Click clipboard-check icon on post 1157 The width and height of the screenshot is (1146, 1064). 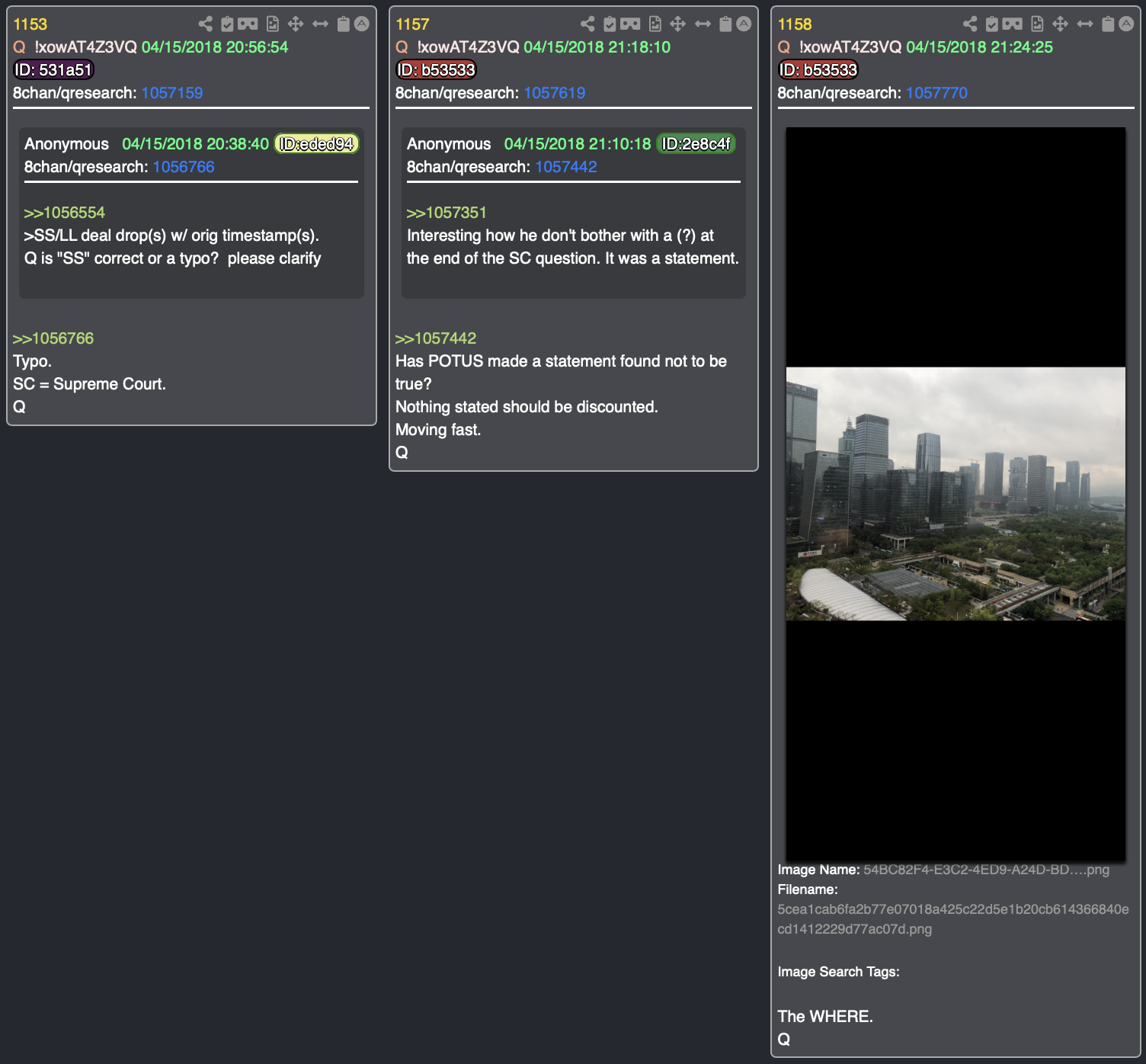pyautogui.click(x=610, y=24)
